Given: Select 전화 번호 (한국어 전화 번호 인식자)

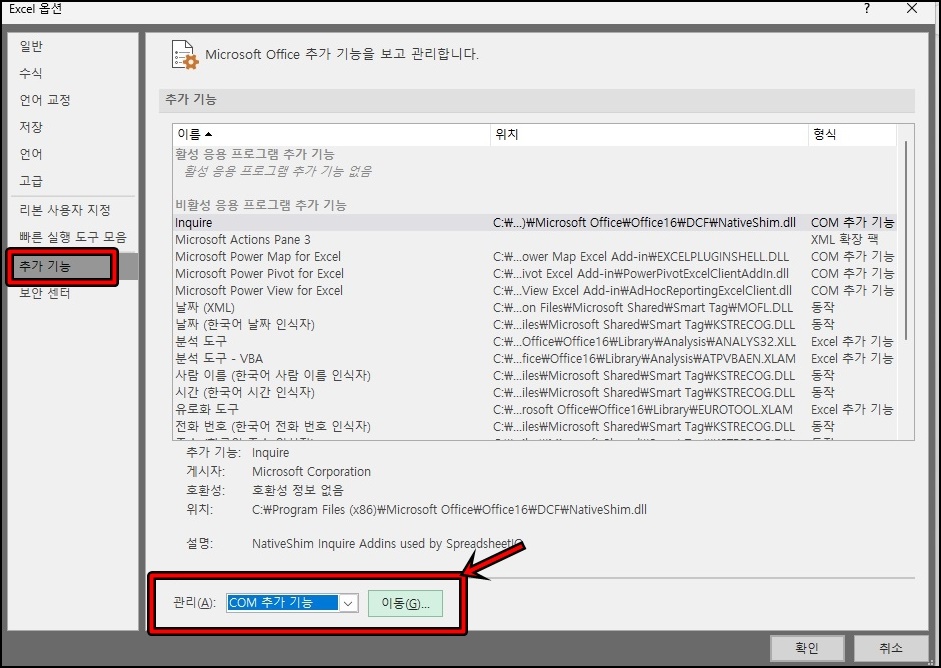Looking at the screenshot, I should [x=534, y=427].
